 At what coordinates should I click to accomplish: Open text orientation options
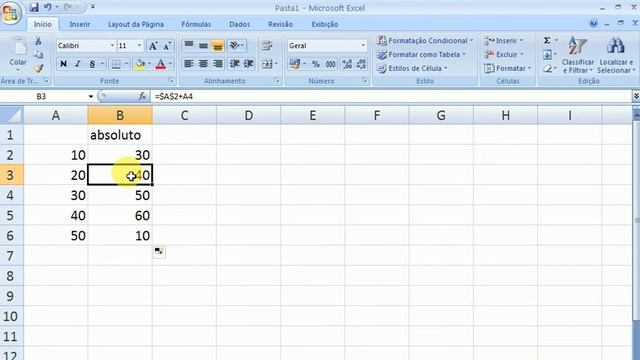point(236,45)
